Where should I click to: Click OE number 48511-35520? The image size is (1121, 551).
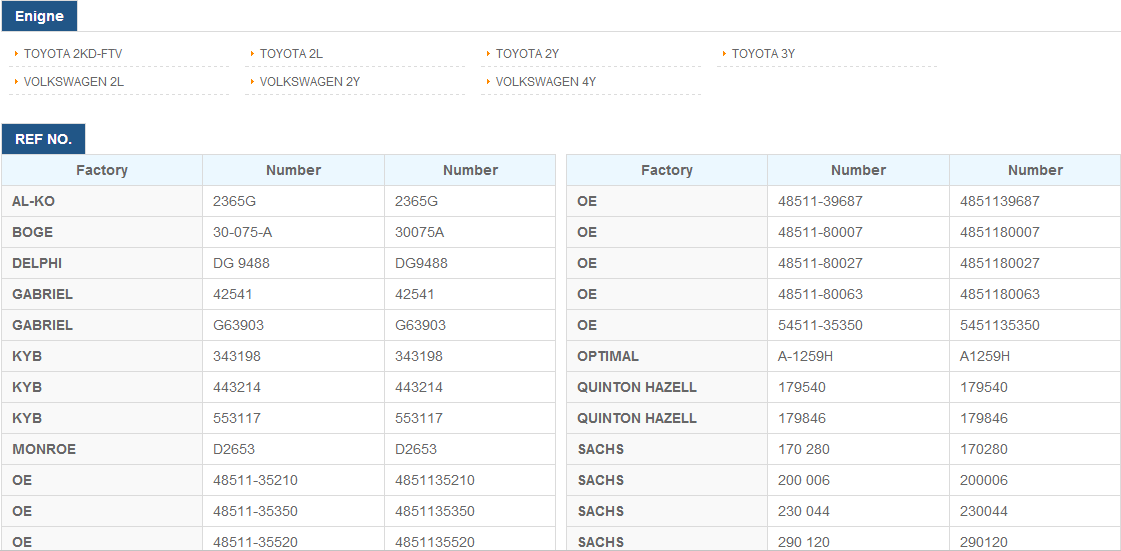[x=255, y=542]
